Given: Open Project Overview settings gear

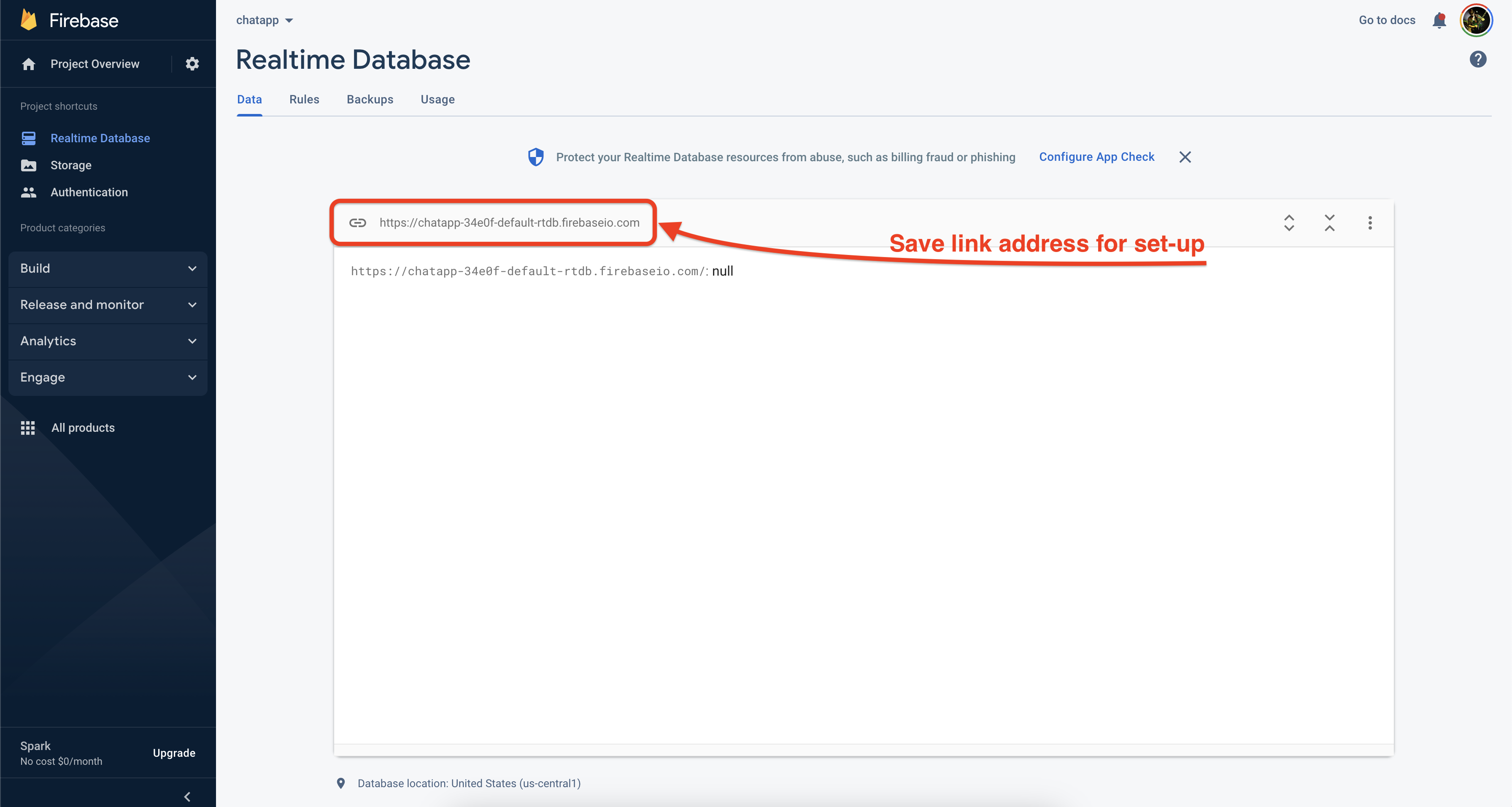Looking at the screenshot, I should 192,64.
